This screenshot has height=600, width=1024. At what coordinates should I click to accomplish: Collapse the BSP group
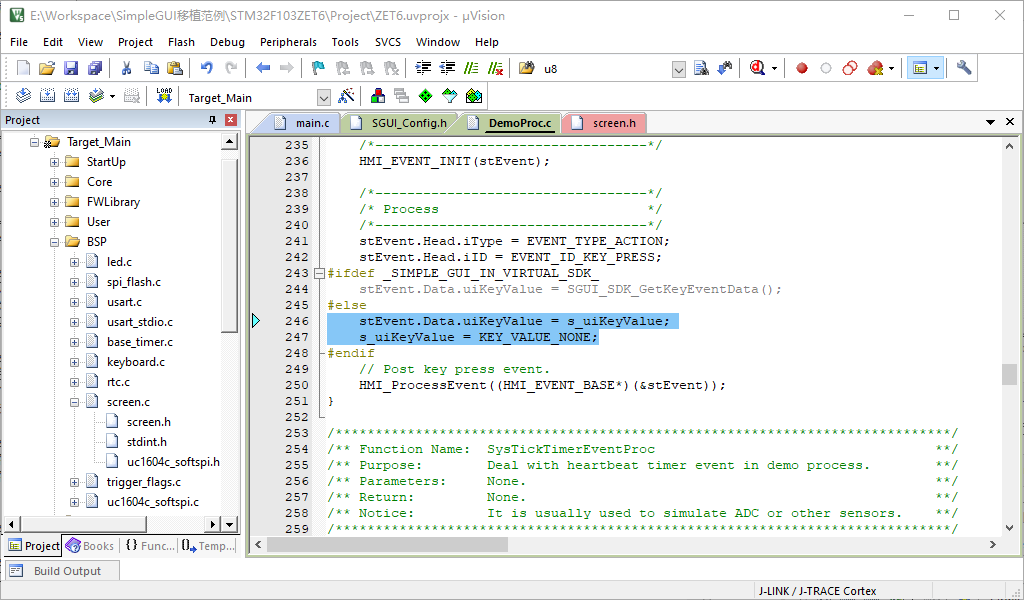tap(54, 242)
